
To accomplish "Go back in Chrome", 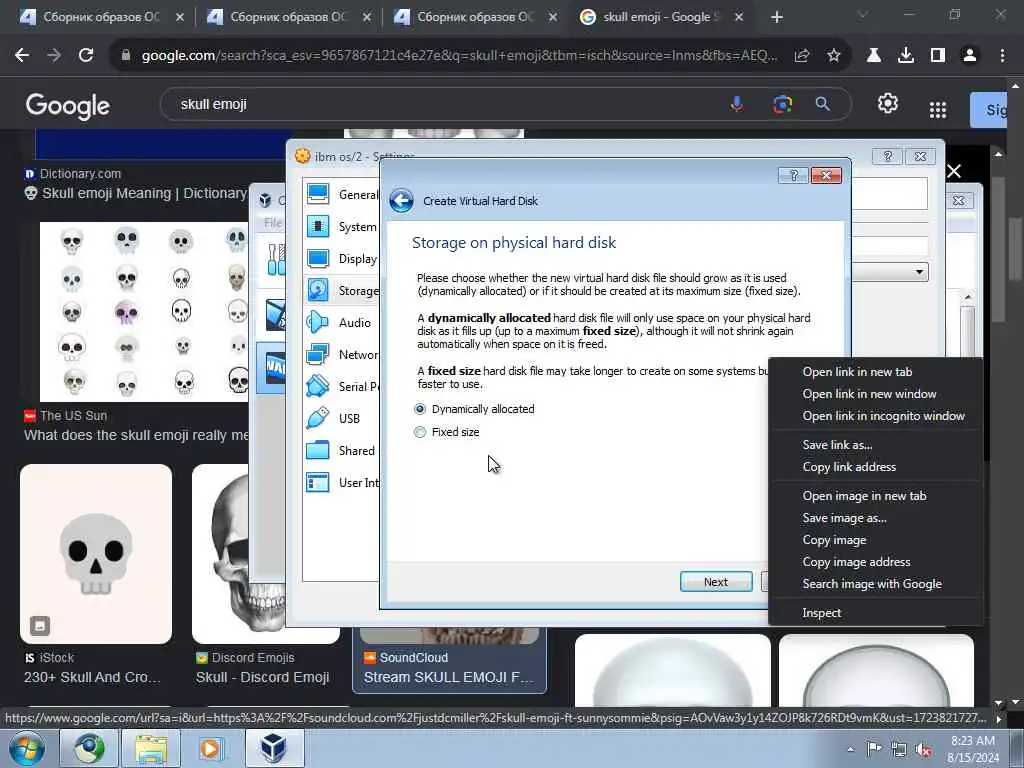I will pyautogui.click(x=22, y=56).
